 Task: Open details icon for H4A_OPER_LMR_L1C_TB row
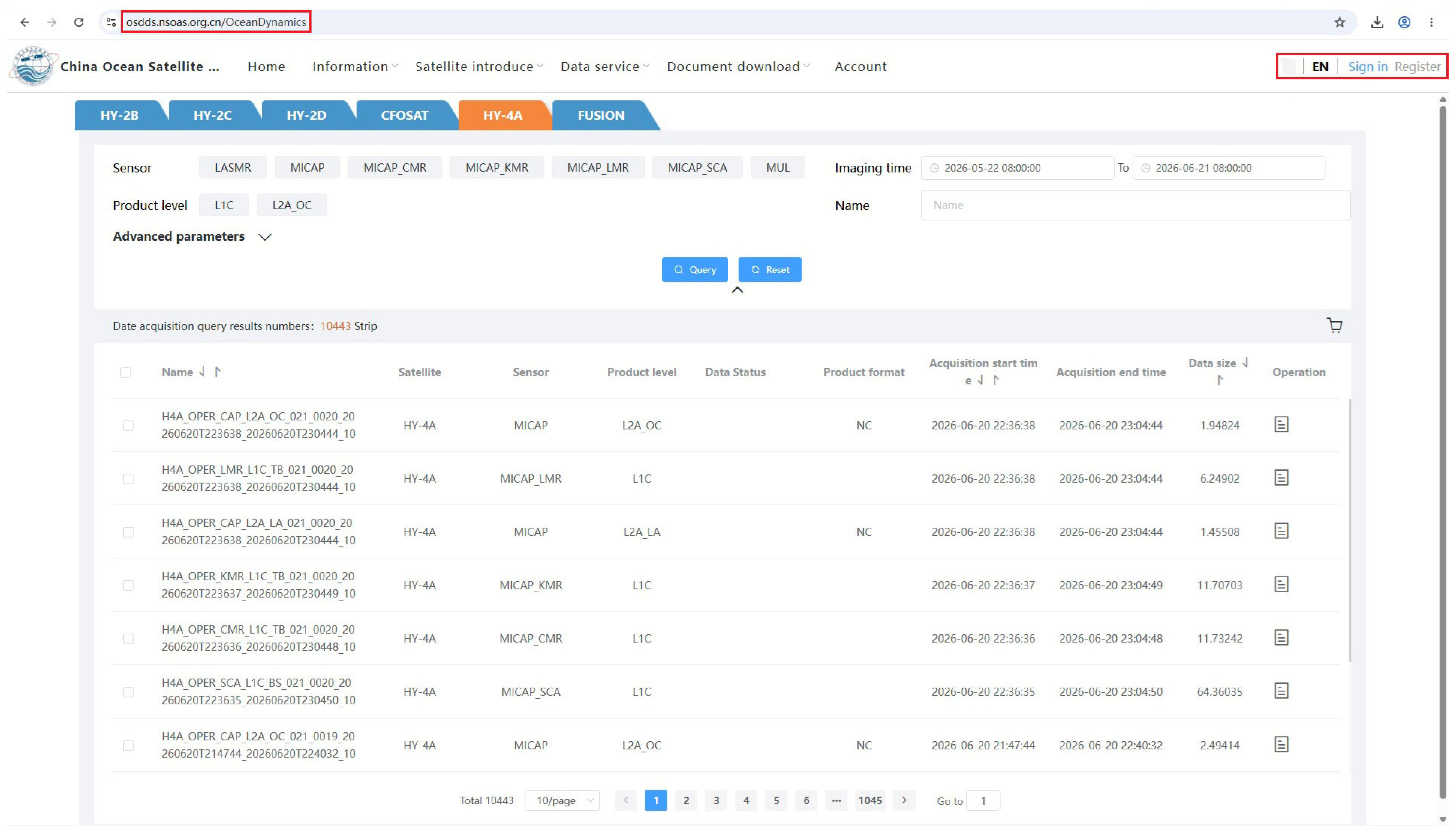pos(1281,478)
